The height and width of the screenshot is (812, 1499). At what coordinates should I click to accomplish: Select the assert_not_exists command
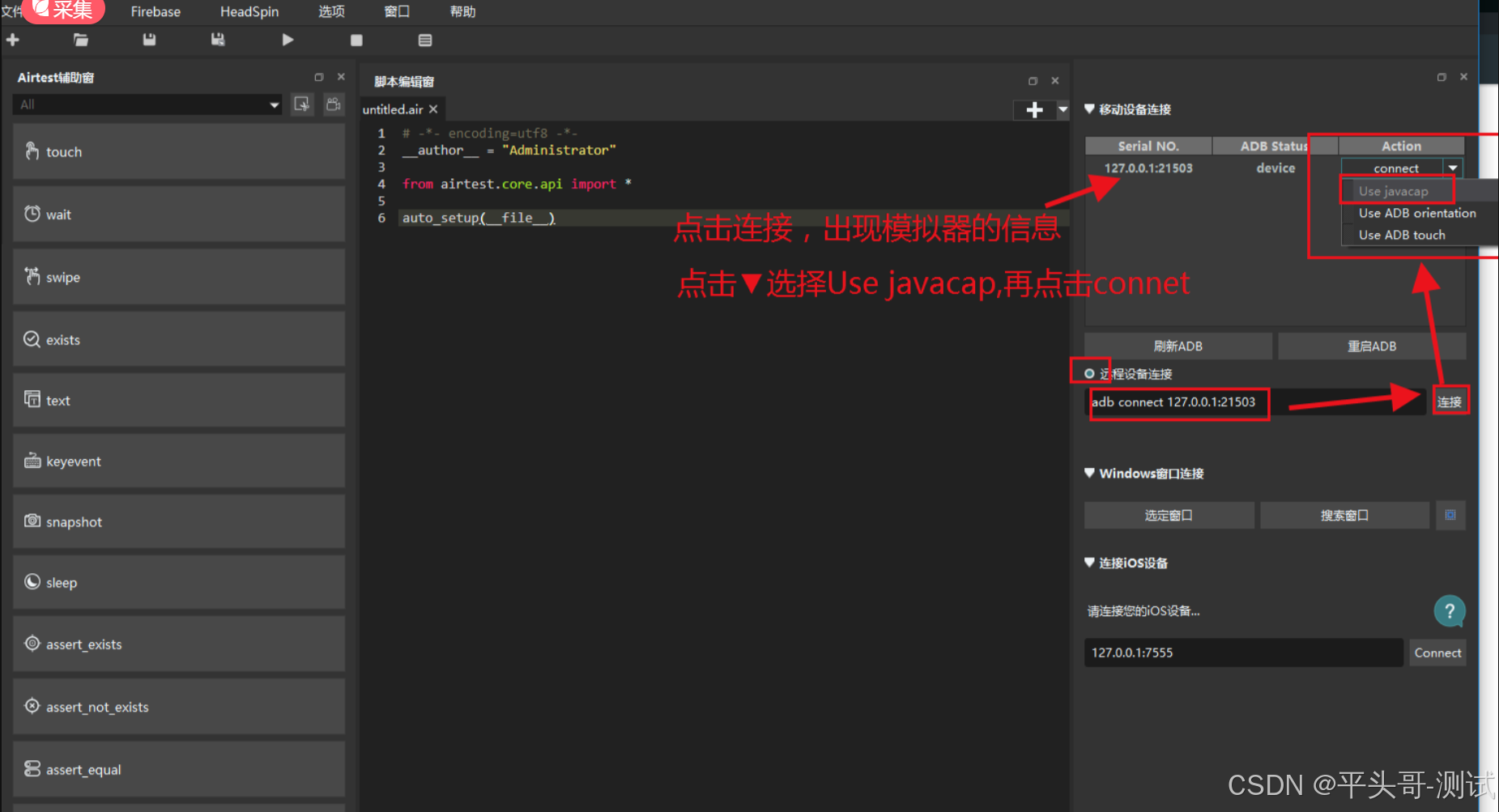(179, 707)
